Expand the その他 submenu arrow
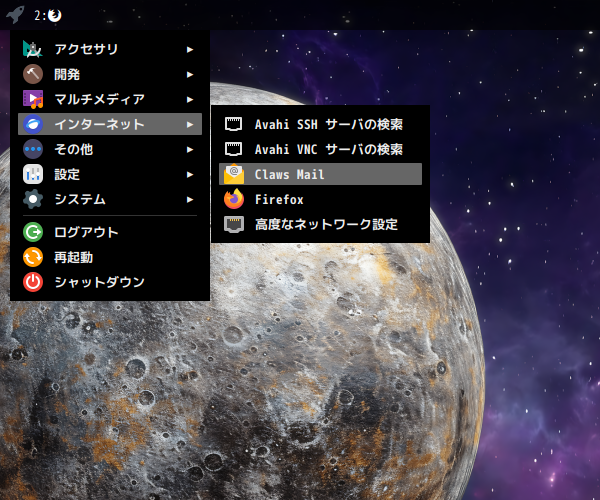Screen dimensions: 600x500 (190, 150)
